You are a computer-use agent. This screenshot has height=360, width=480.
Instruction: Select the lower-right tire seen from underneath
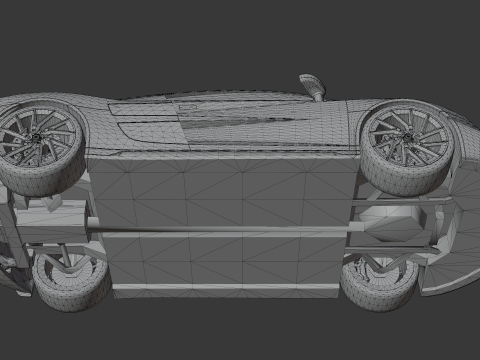click(379, 283)
